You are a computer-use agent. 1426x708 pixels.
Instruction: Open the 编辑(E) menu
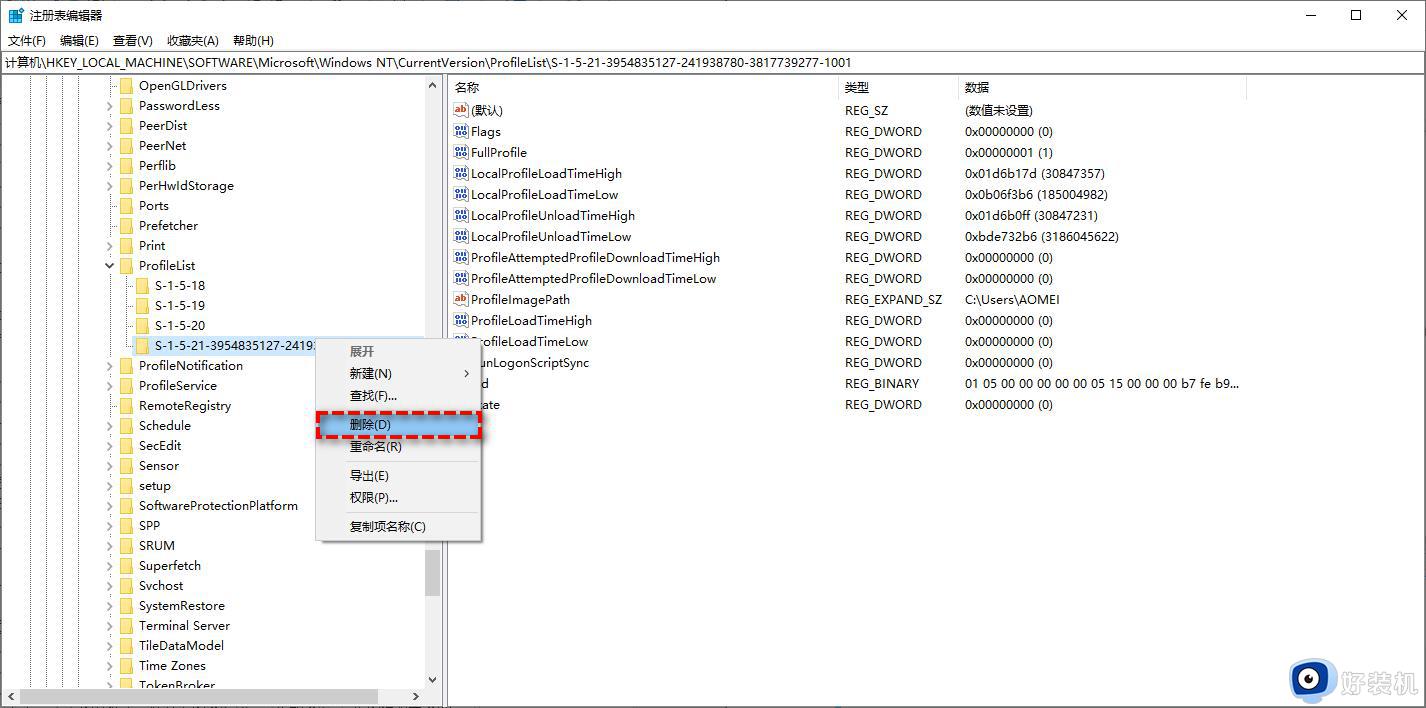(x=79, y=41)
